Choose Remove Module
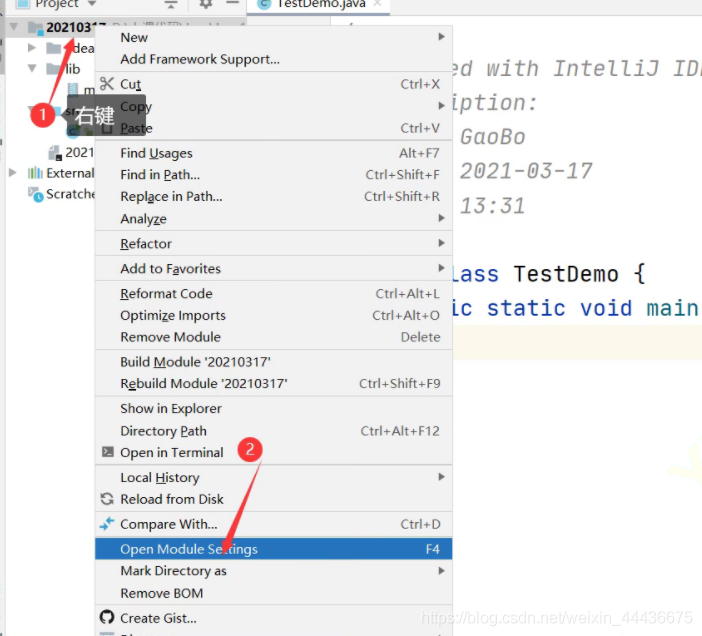This screenshot has width=702, height=636. click(274, 337)
